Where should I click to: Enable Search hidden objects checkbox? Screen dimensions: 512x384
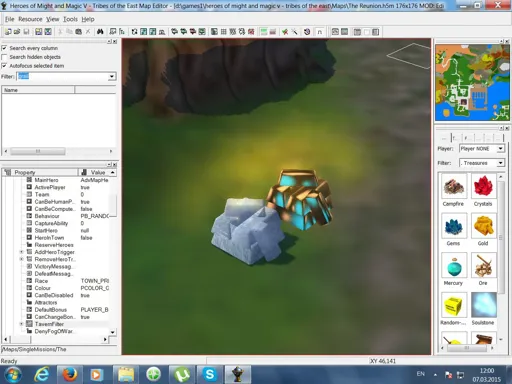point(4,57)
